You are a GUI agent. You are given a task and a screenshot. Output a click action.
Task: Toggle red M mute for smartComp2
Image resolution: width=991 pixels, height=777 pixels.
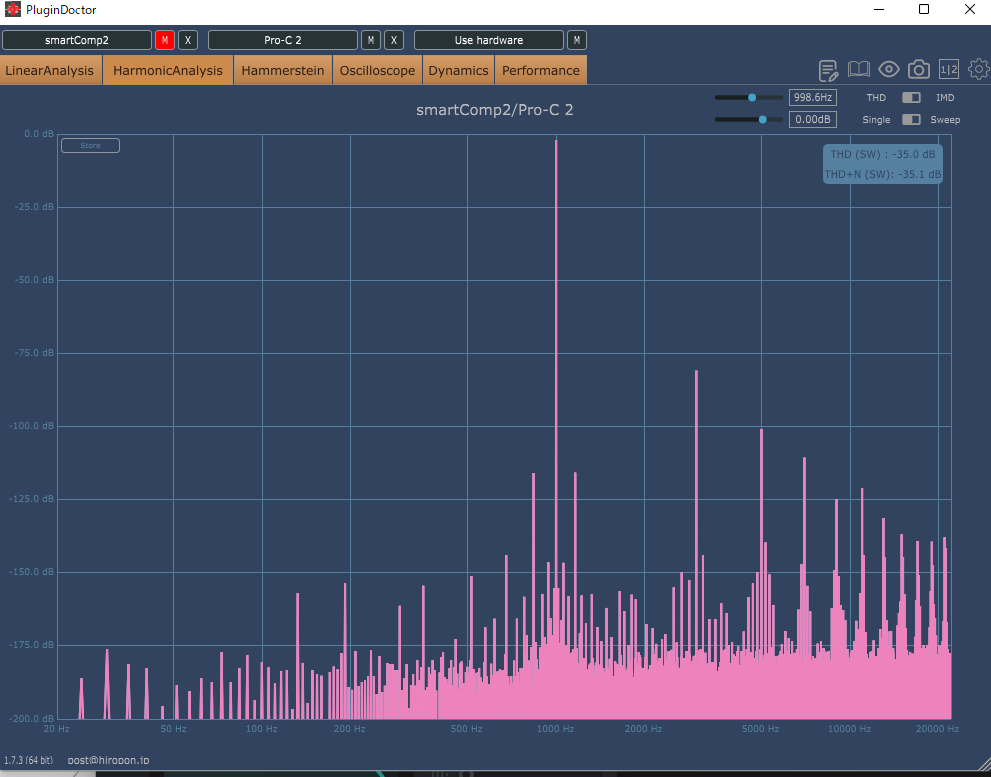(165, 40)
